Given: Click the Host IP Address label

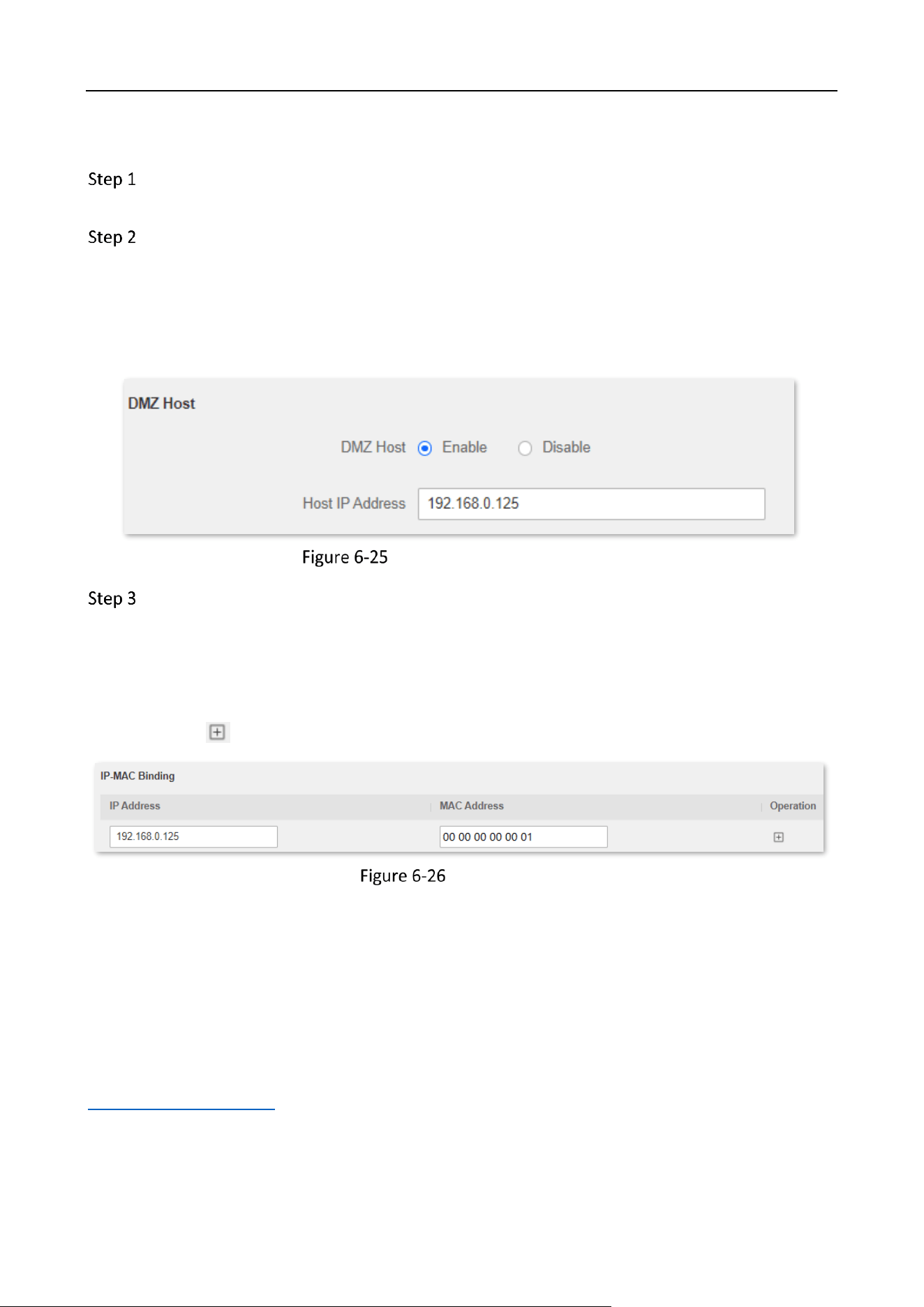Looking at the screenshot, I should tap(354, 503).
